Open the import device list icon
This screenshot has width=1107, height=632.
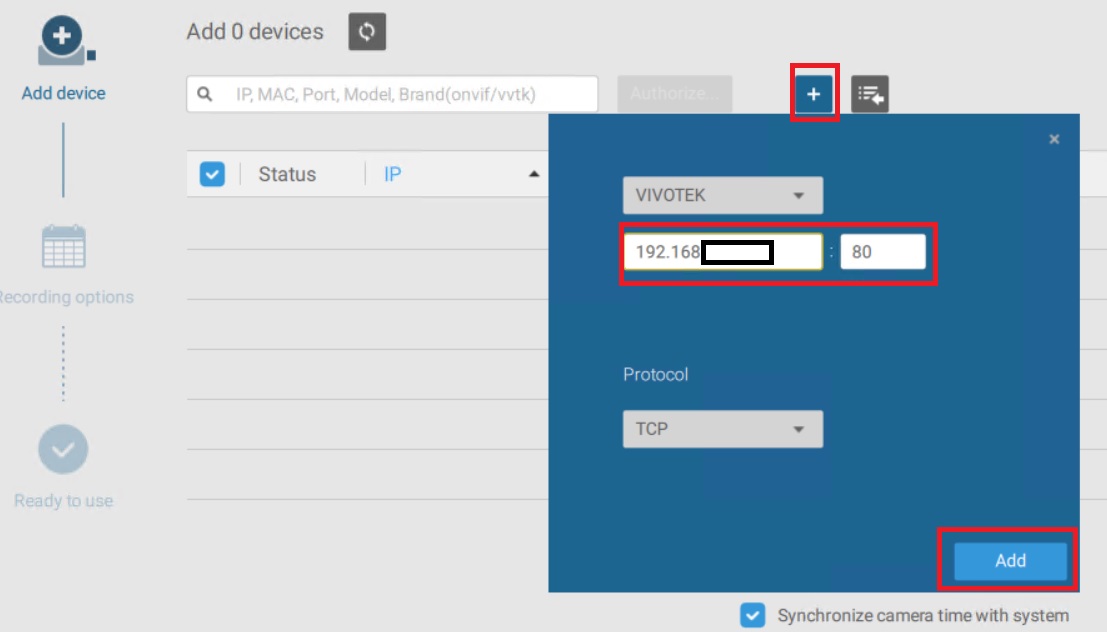[x=870, y=94]
